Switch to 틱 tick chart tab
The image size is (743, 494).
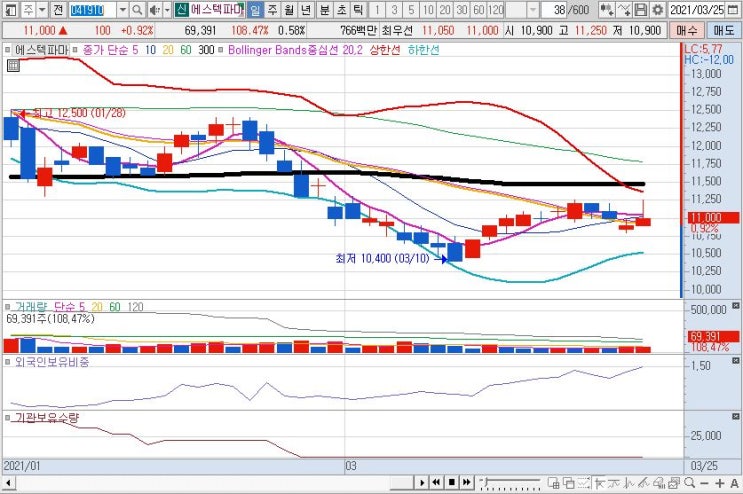358,9
